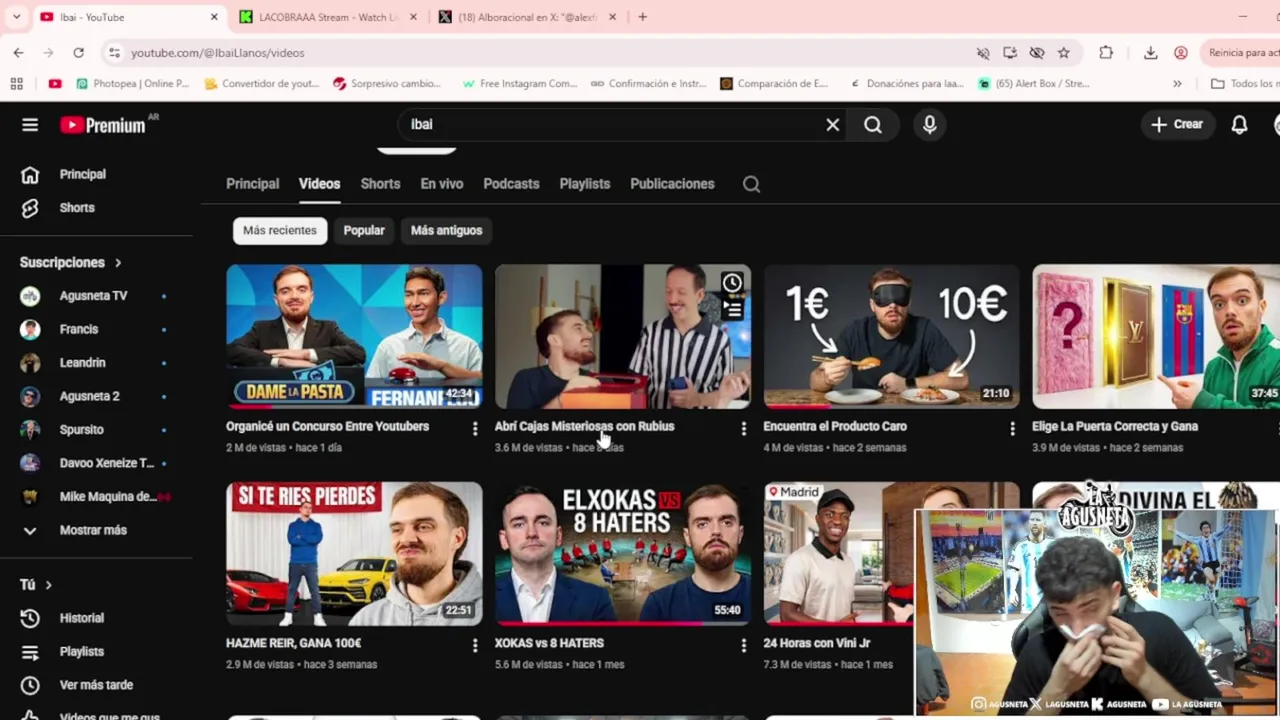The image size is (1280, 720).
Task: Bookmark this page with the star icon
Action: (x=1064, y=52)
